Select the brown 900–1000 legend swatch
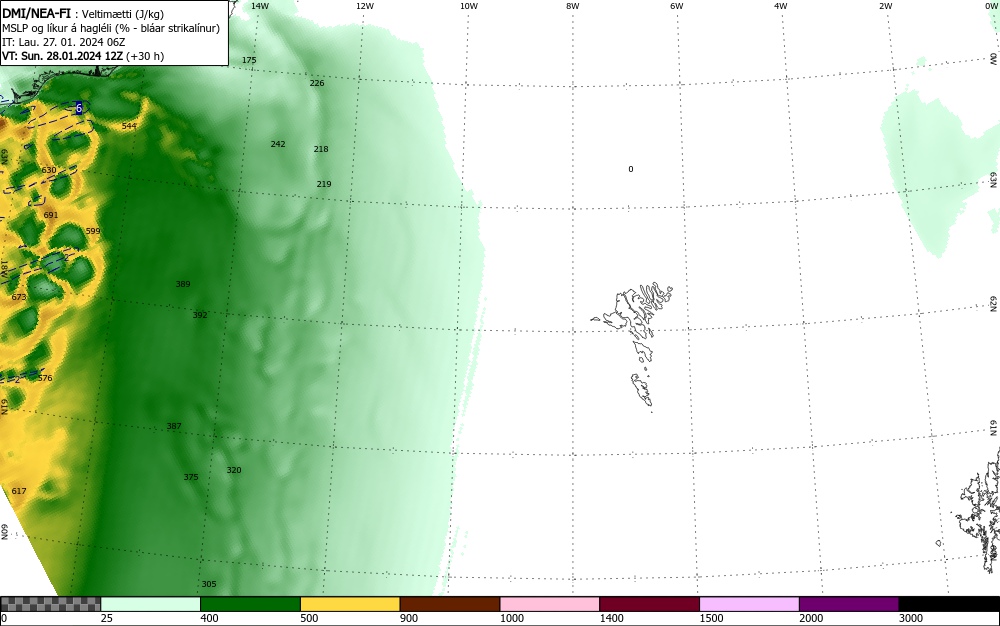This screenshot has width=1000, height=626. pyautogui.click(x=450, y=604)
